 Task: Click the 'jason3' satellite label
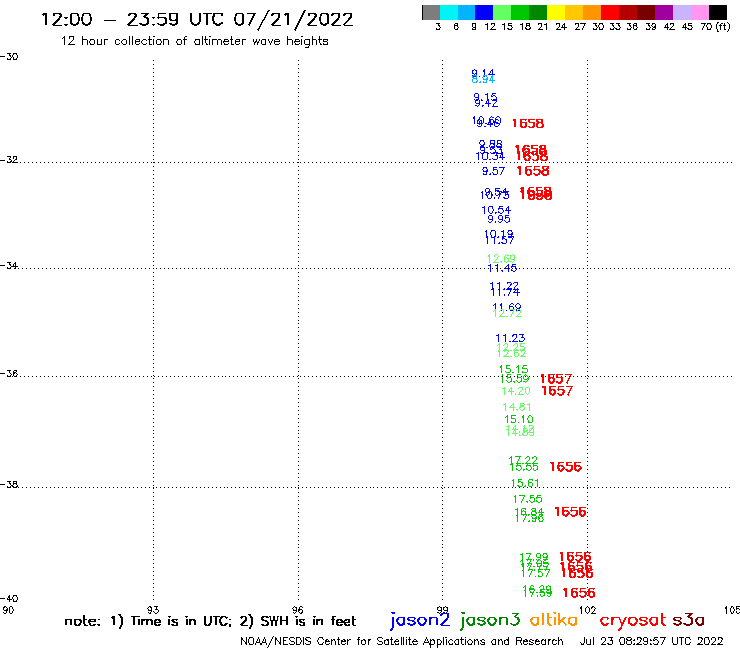tap(490, 620)
